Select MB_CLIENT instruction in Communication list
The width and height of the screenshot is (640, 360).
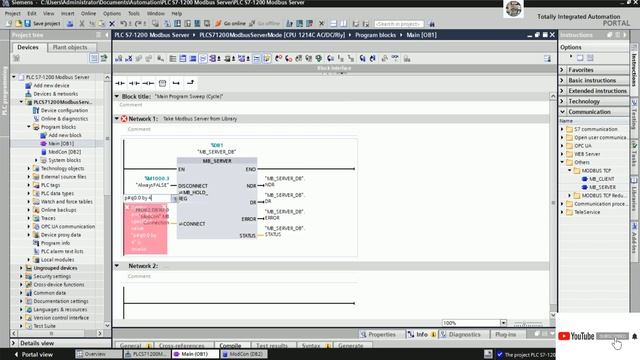(598, 179)
